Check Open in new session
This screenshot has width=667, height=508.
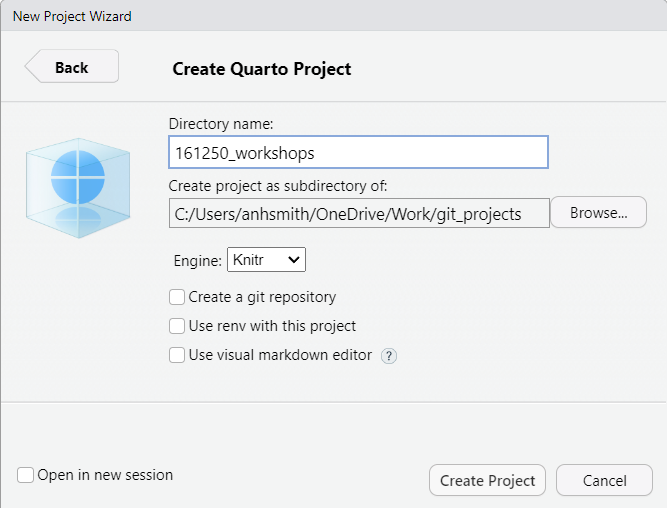coord(25,475)
